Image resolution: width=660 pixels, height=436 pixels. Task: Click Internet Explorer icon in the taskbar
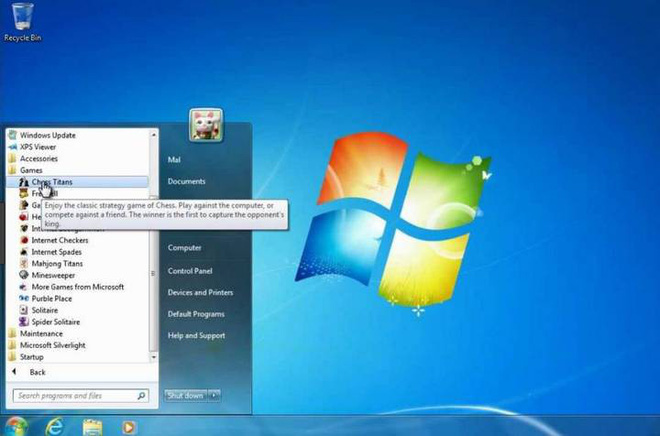[53, 425]
